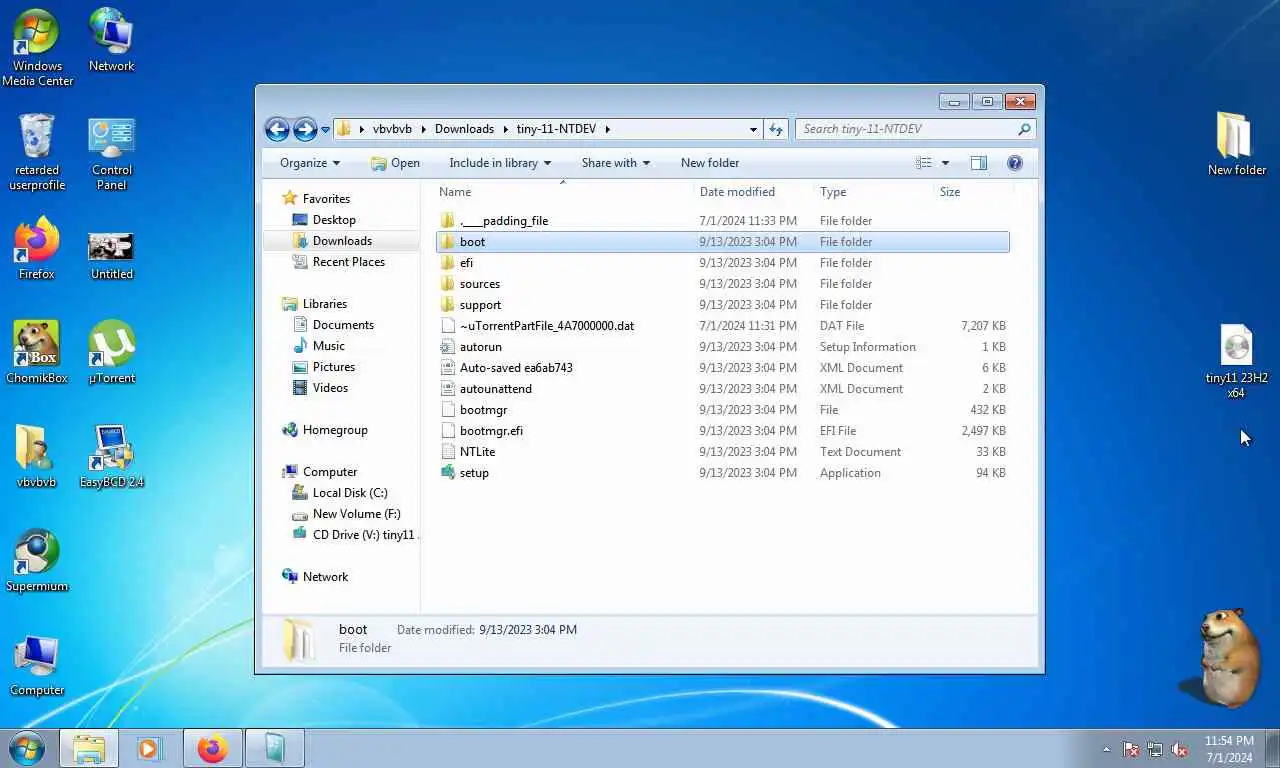Select the Supermium desktop shortcut
This screenshot has height=768, width=1280.
click(37, 560)
